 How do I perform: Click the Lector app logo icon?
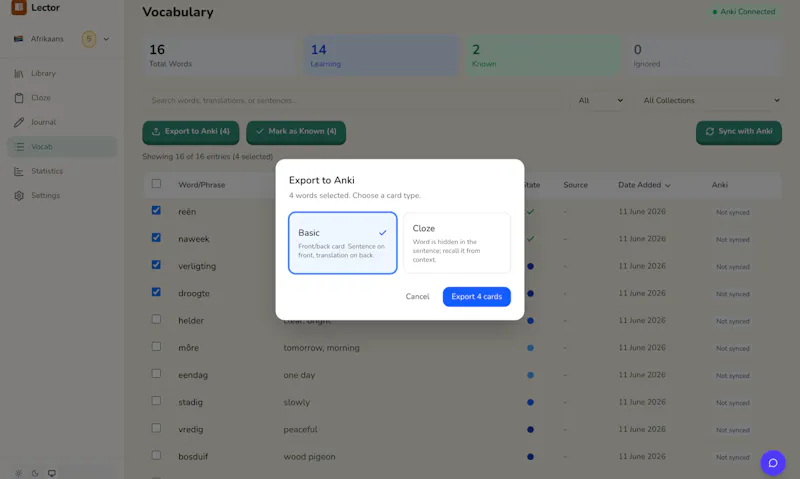pos(19,7)
